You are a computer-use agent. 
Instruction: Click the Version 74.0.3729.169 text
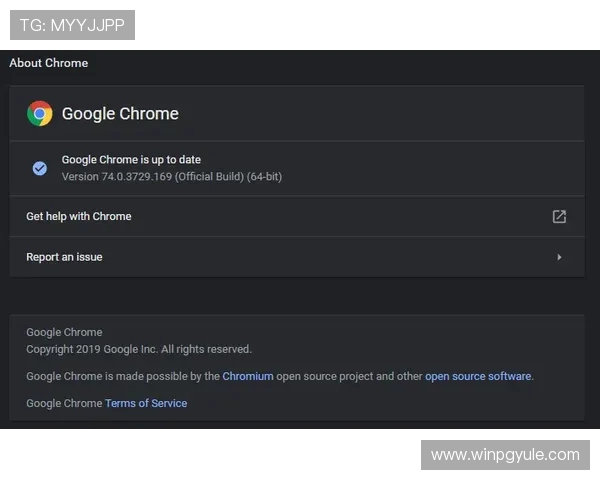point(171,177)
